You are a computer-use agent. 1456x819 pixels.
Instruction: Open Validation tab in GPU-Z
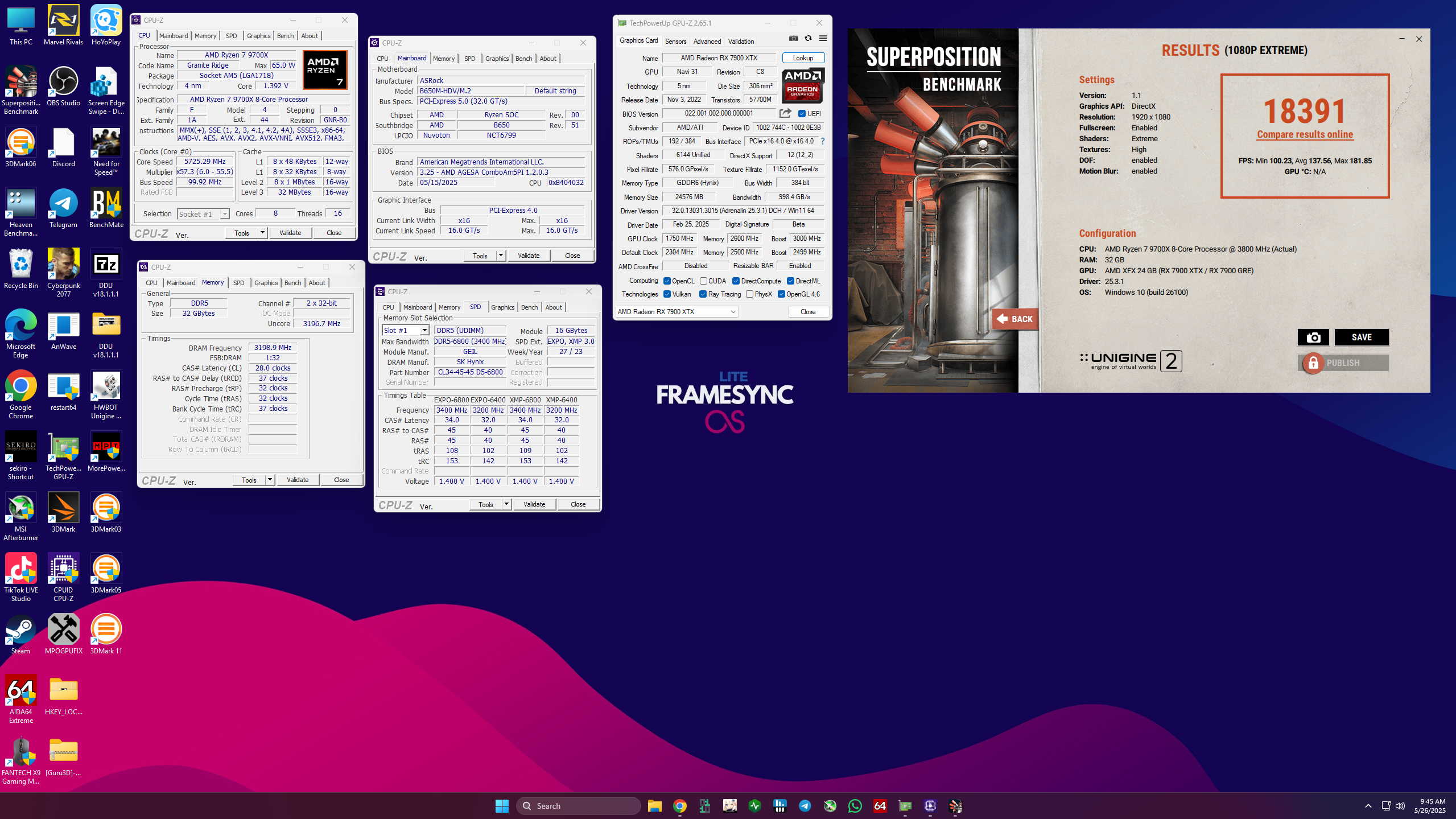point(741,41)
